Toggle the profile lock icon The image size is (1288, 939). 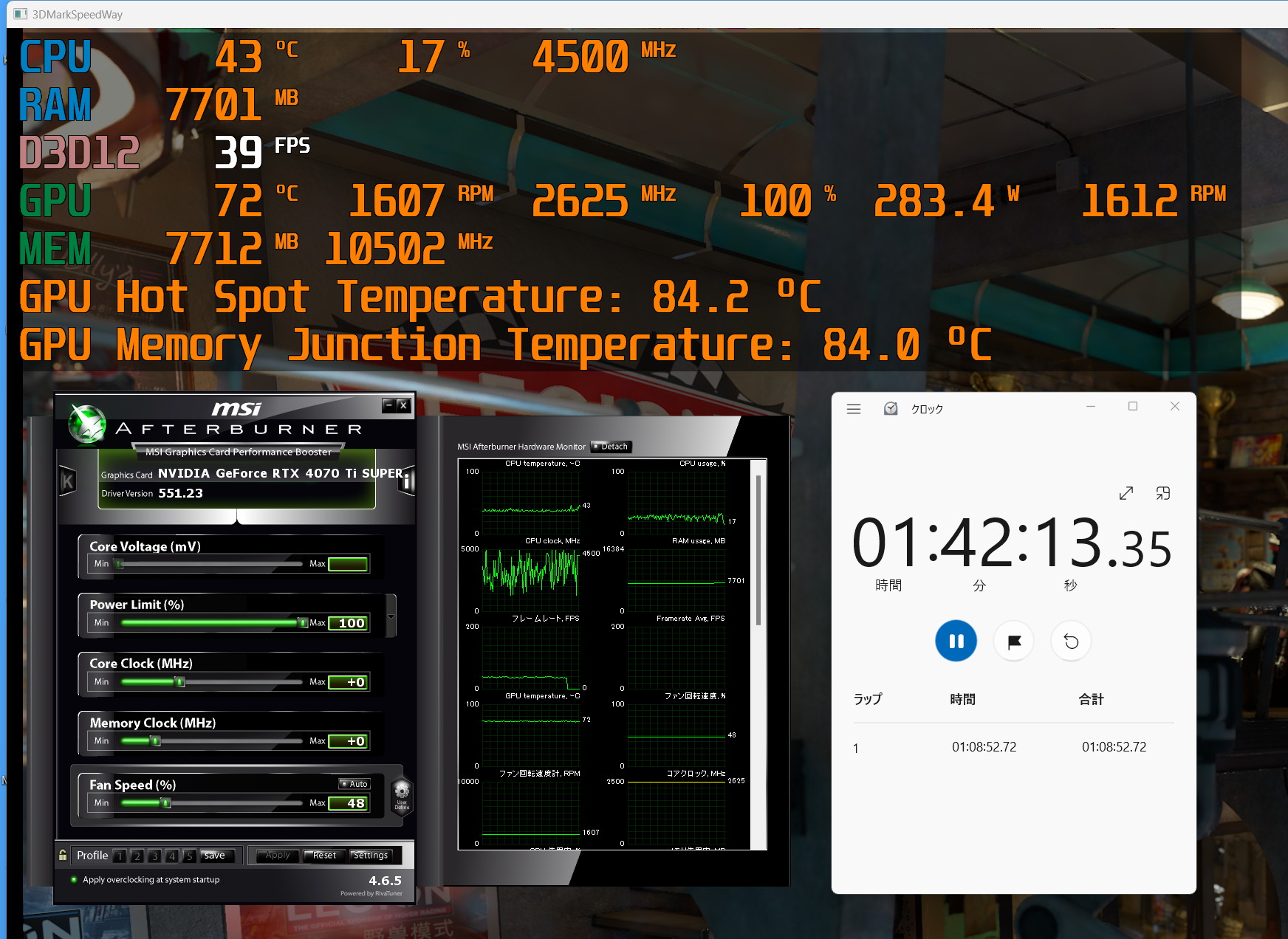(x=63, y=855)
